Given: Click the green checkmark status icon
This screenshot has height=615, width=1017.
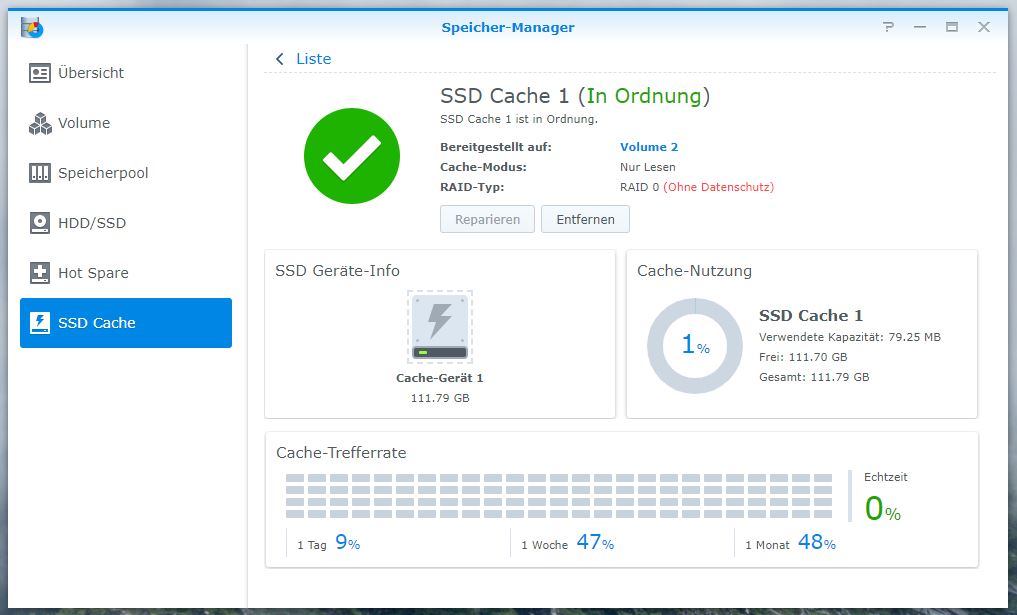Looking at the screenshot, I should tap(352, 156).
